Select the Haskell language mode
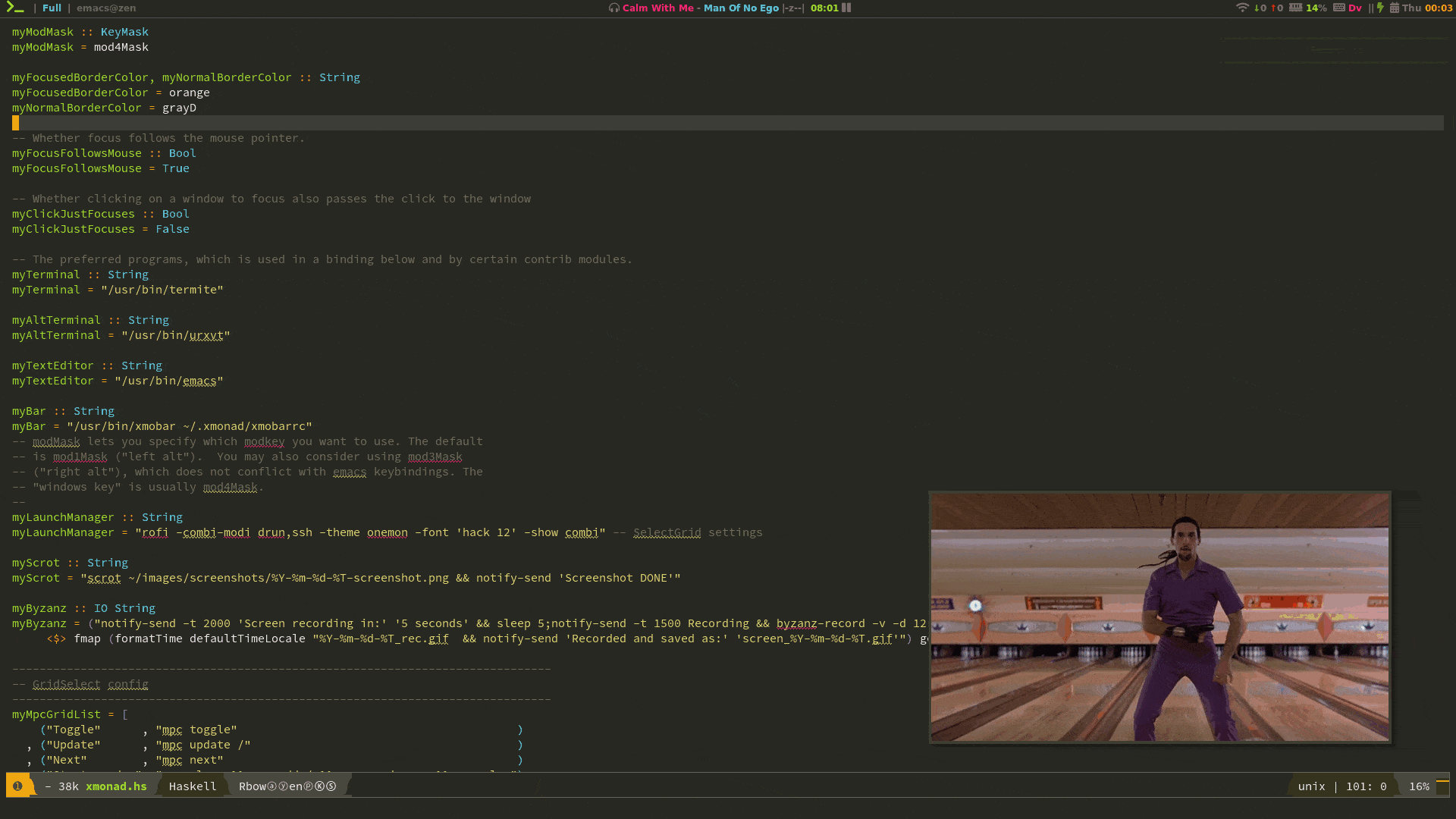The width and height of the screenshot is (1456, 819). [192, 786]
